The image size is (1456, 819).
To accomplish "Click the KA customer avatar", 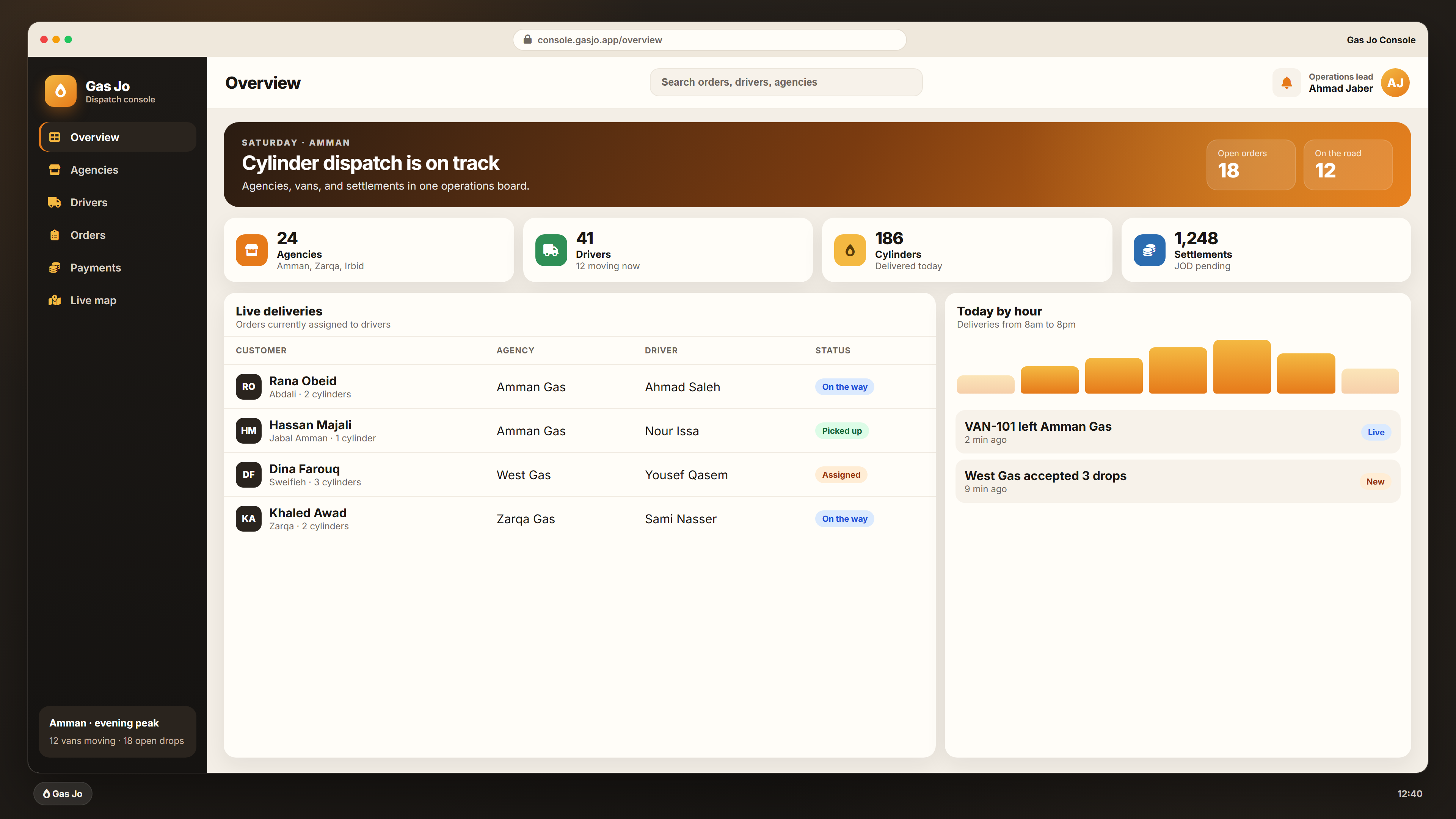I will 249,519.
